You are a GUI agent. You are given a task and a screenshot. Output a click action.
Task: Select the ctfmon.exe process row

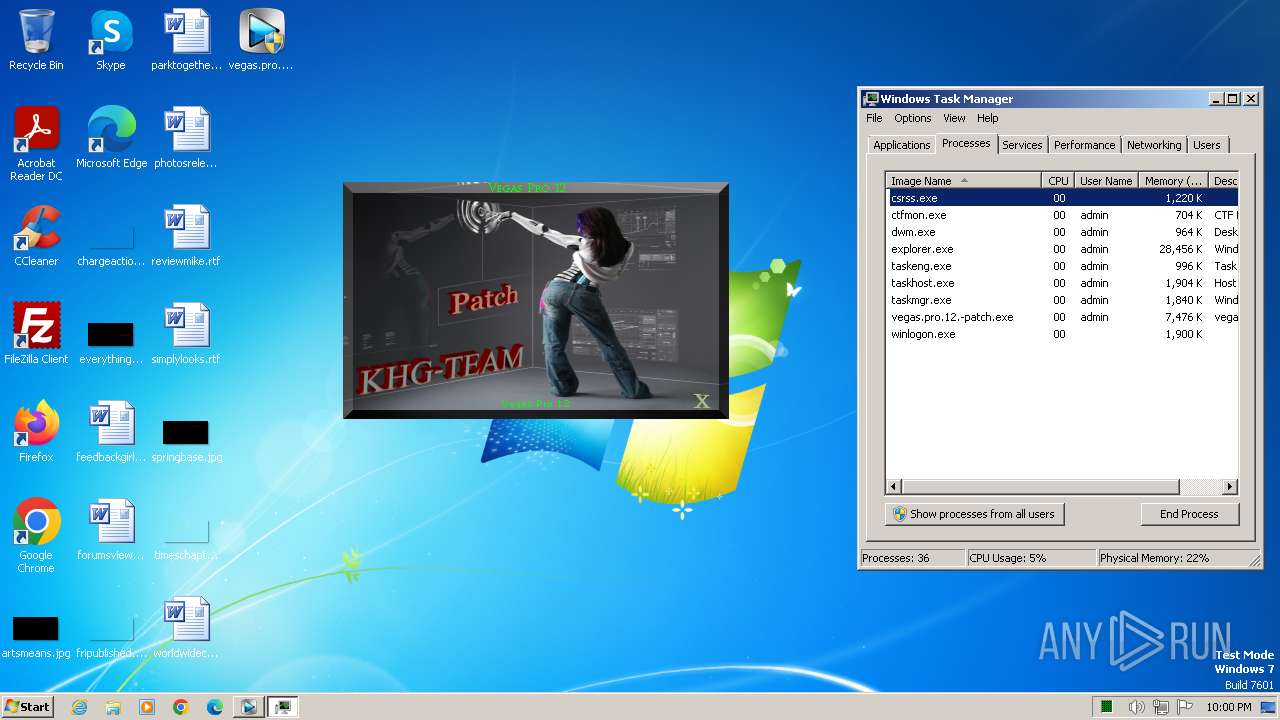pos(1062,215)
